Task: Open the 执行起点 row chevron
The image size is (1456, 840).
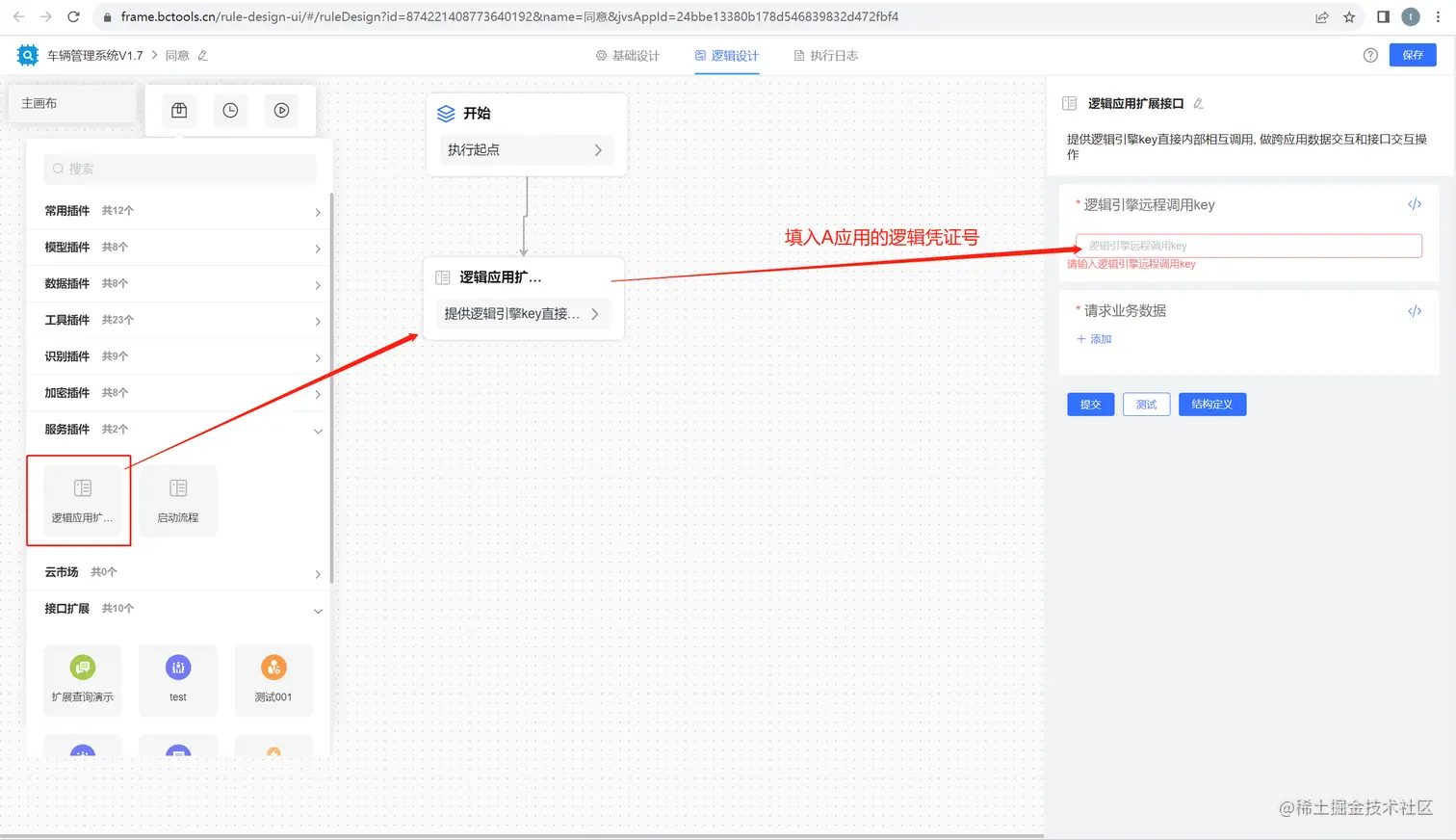Action: [598, 150]
